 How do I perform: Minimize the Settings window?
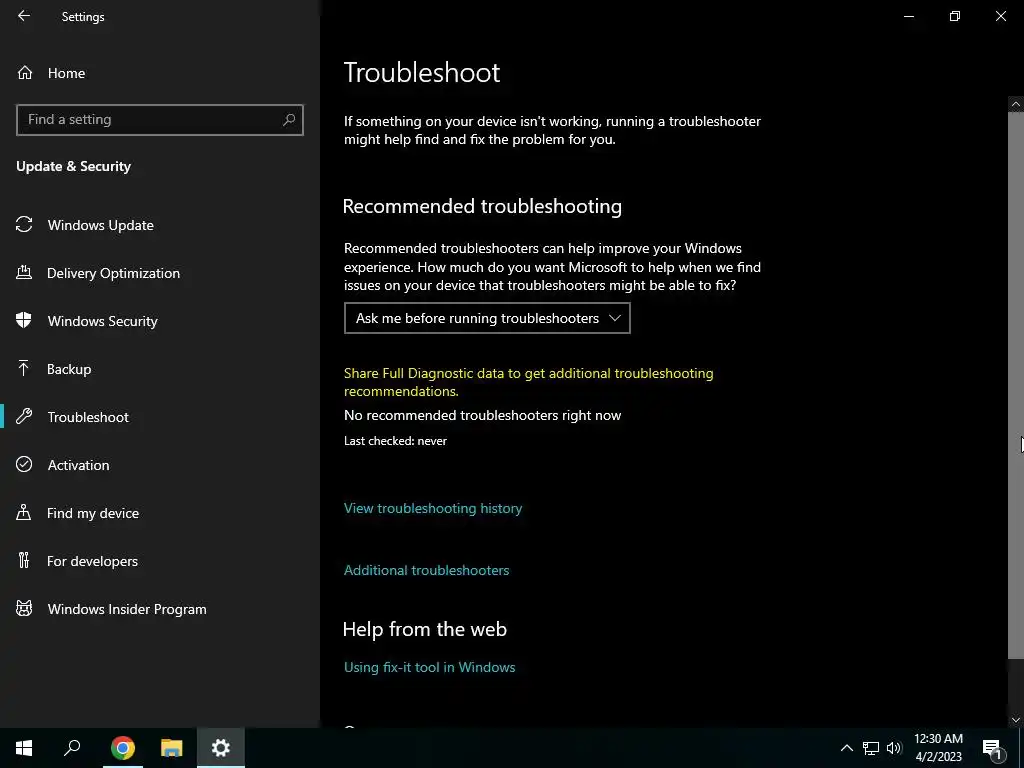(908, 16)
